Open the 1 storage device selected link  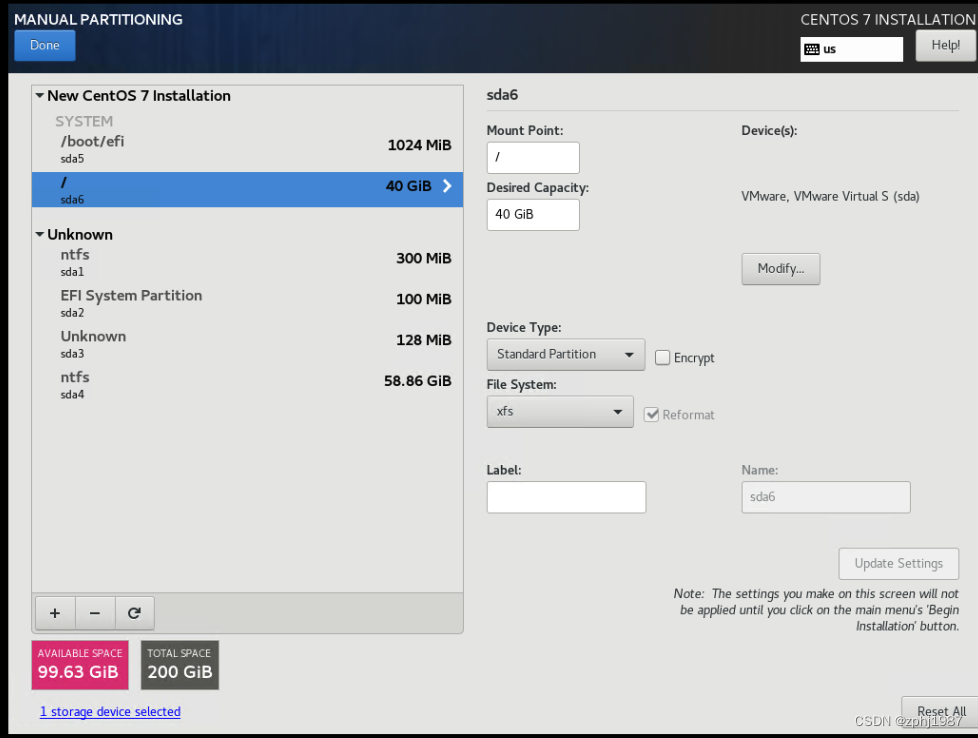pyautogui.click(x=110, y=712)
